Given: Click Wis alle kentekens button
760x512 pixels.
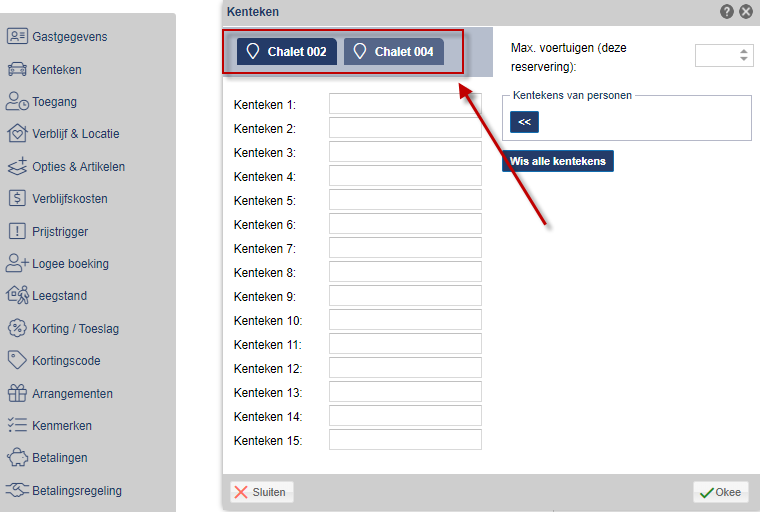Looking at the screenshot, I should [x=558, y=161].
